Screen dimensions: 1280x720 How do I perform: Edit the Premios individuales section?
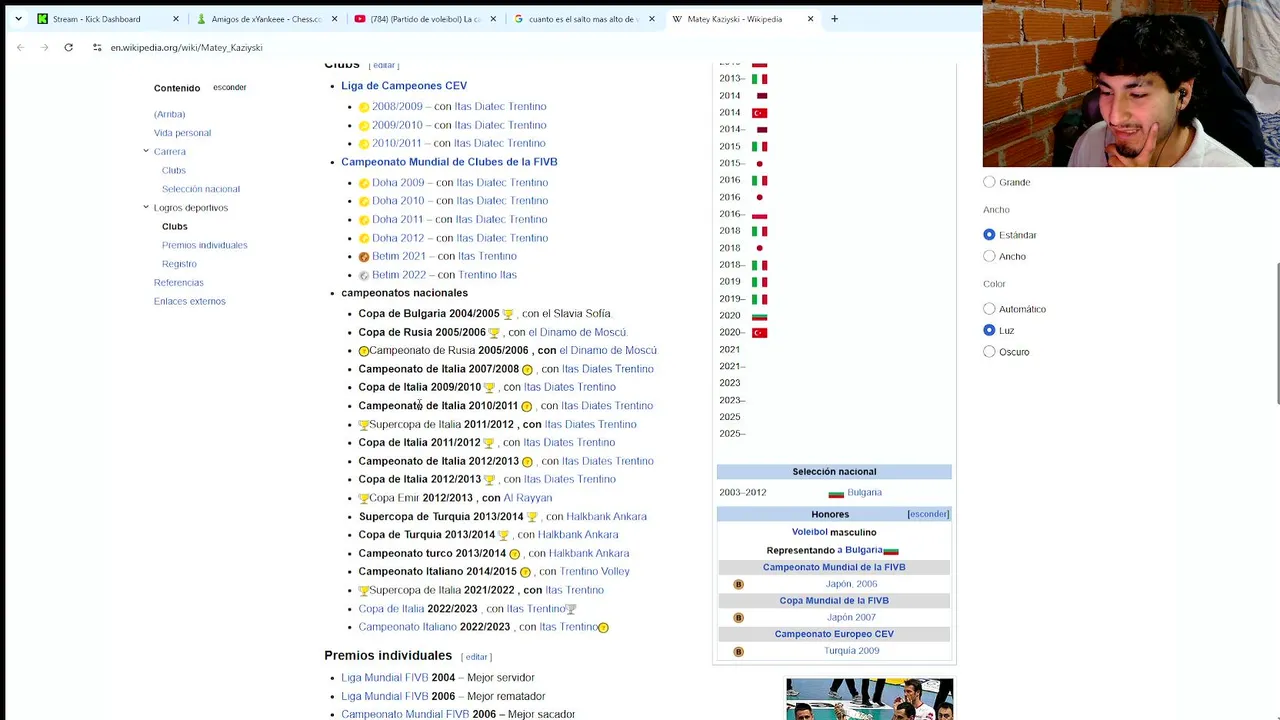(x=476, y=657)
